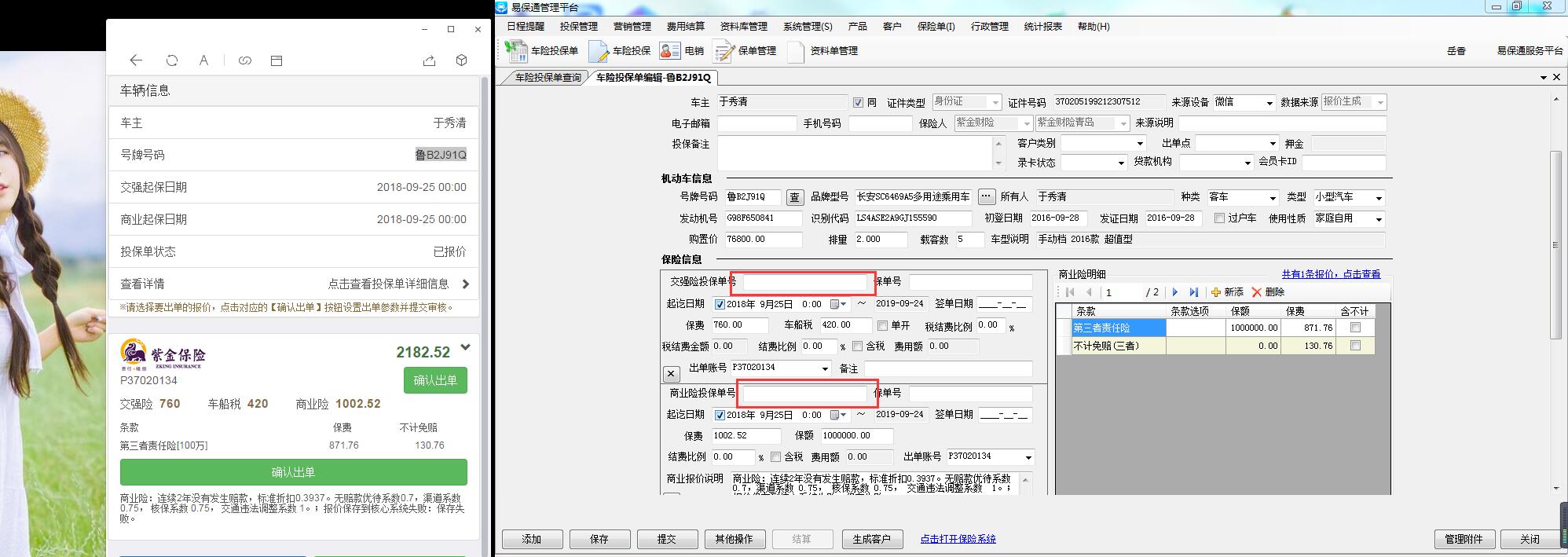Click the font size A icon in left window
The image size is (1568, 557).
pyautogui.click(x=203, y=60)
